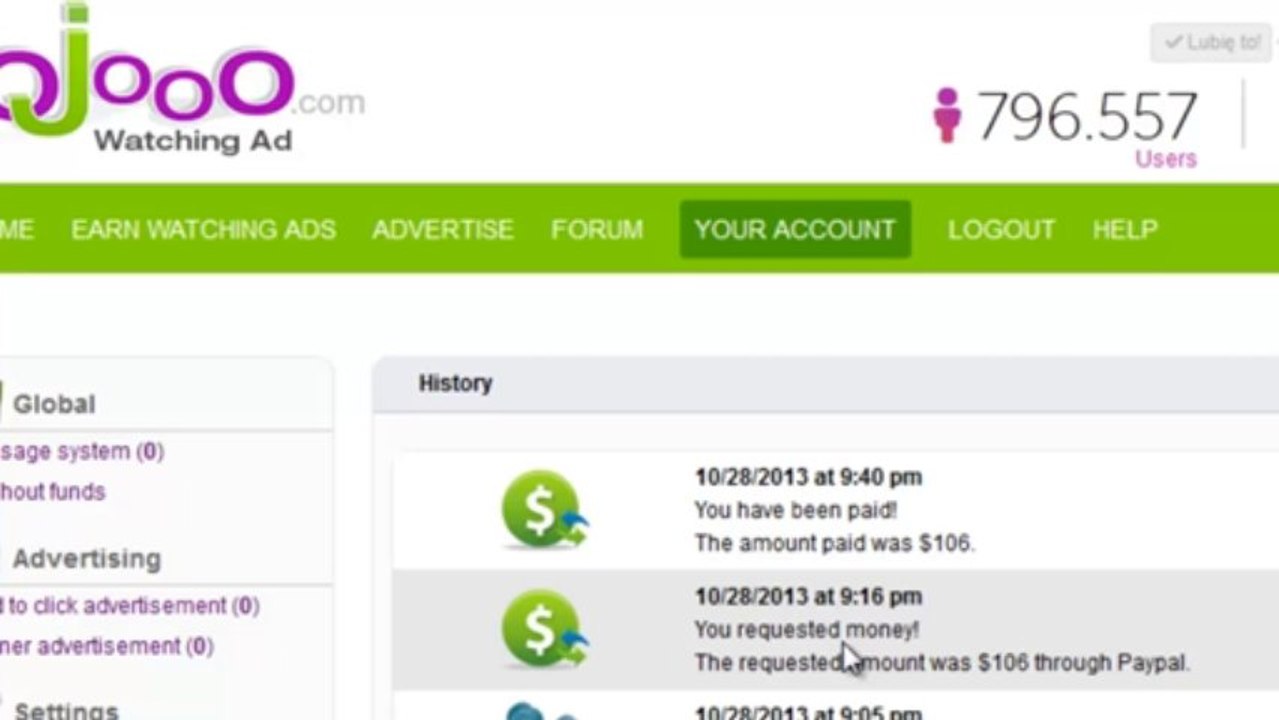The width and height of the screenshot is (1279, 720).
Task: Select the YOUR ACCOUNT tab
Action: point(795,229)
